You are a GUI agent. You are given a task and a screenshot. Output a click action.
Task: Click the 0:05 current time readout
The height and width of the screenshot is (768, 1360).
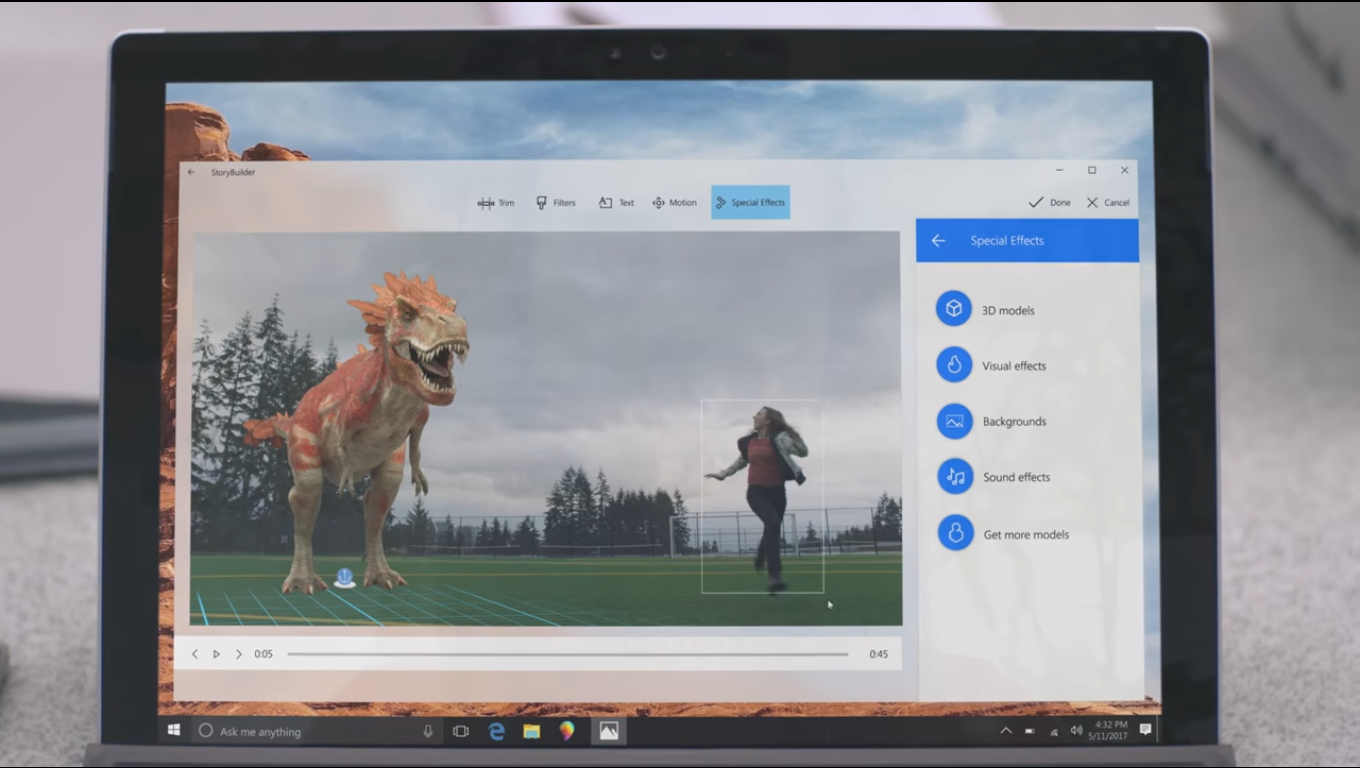coord(263,654)
